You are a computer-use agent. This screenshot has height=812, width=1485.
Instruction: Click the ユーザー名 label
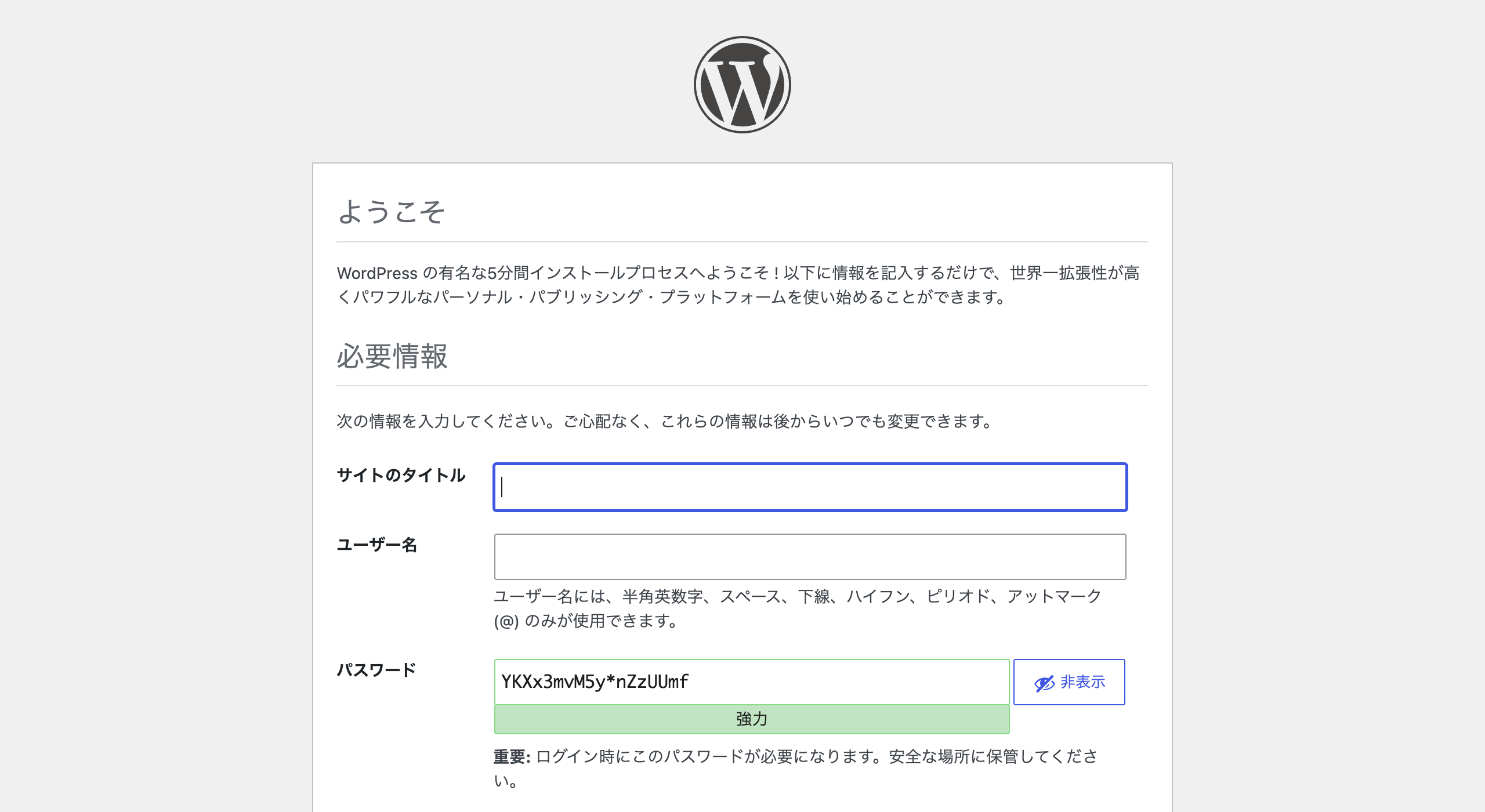[377, 545]
